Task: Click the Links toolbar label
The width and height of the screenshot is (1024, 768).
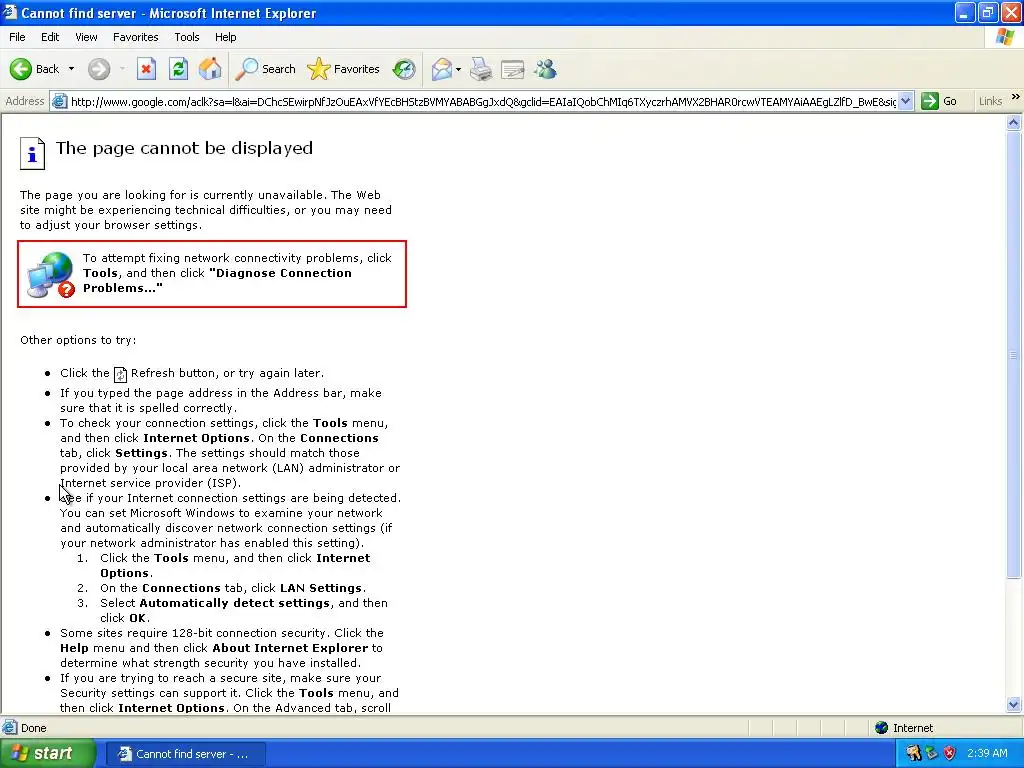Action: [990, 101]
